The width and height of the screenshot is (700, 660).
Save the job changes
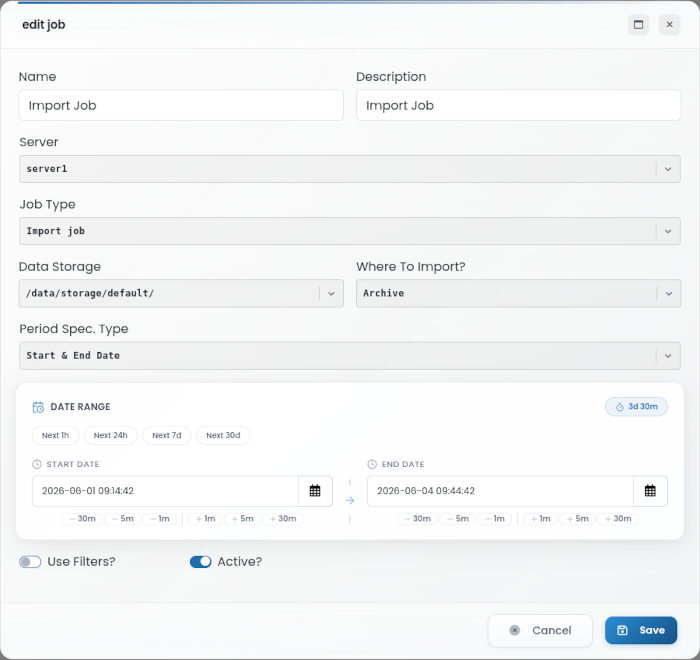tap(641, 631)
